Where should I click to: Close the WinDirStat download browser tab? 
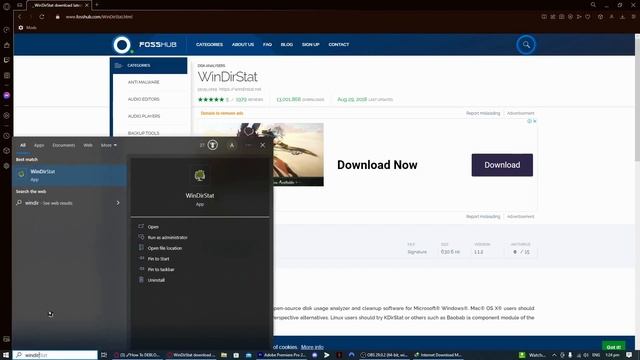coord(87,5)
